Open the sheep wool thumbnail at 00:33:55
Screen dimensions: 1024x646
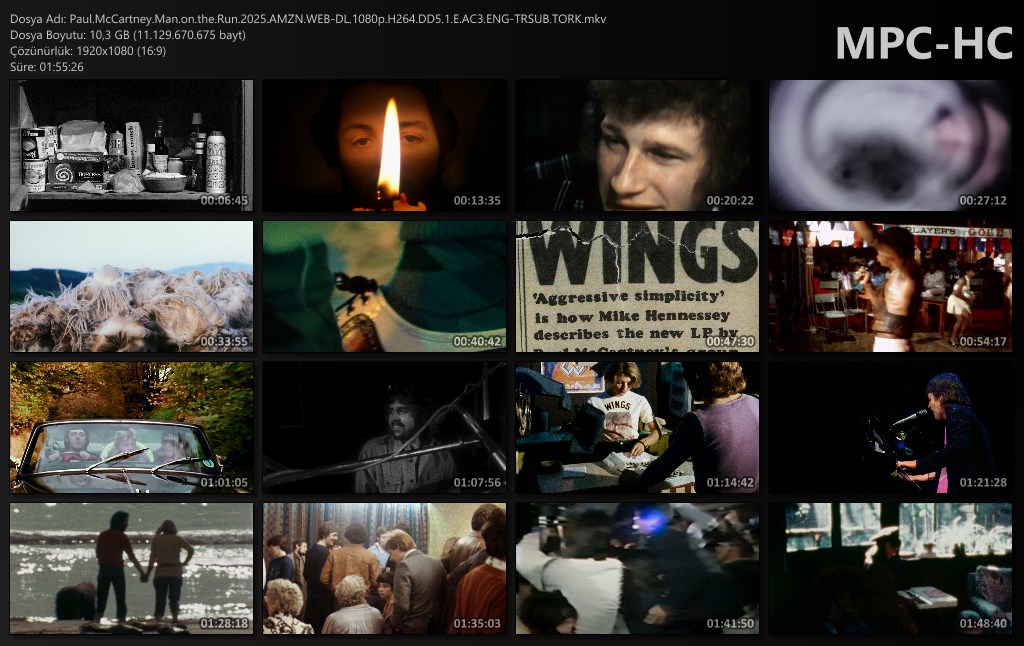point(131,286)
